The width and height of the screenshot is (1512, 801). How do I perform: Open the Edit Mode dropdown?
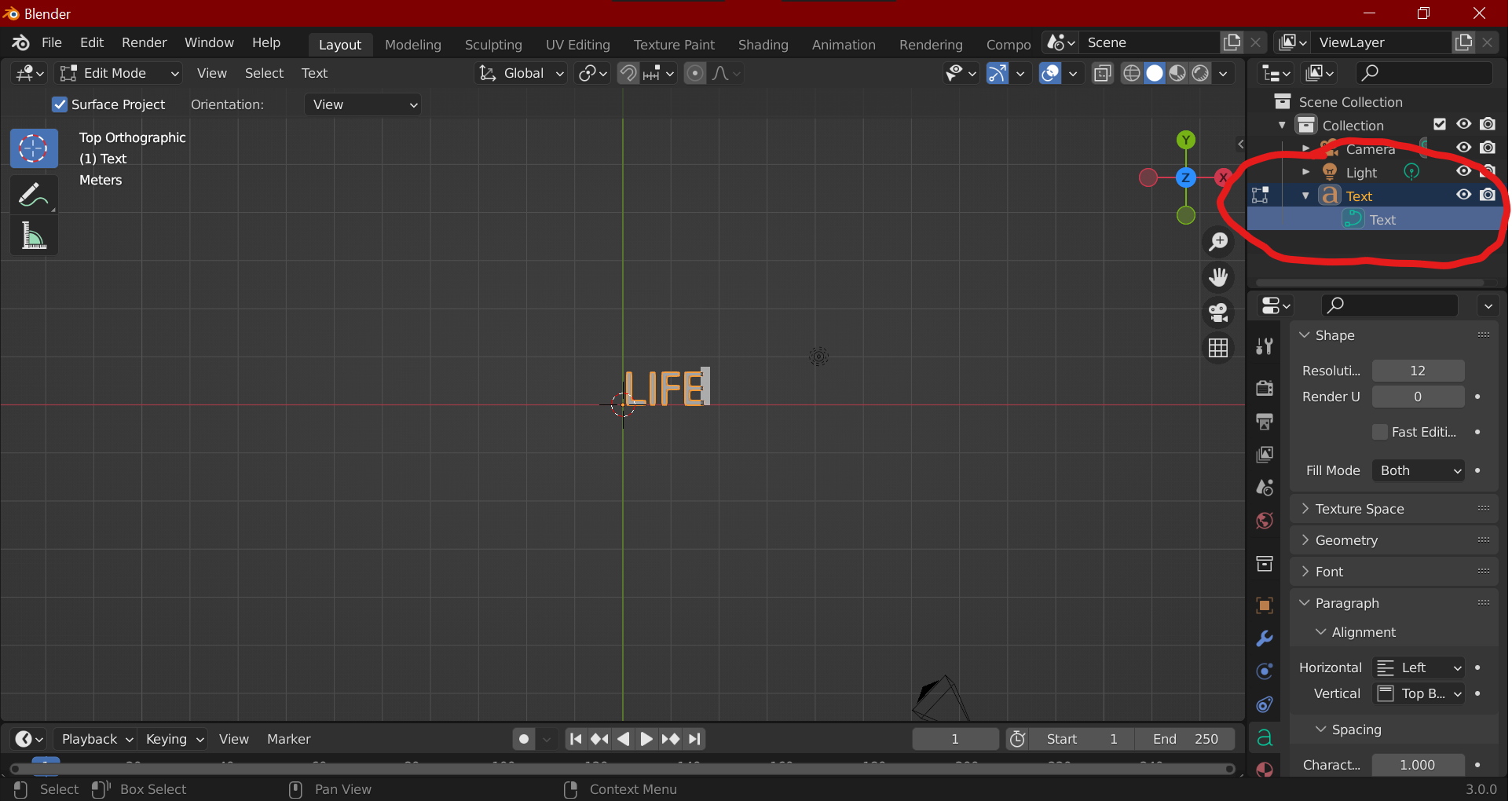click(x=119, y=73)
